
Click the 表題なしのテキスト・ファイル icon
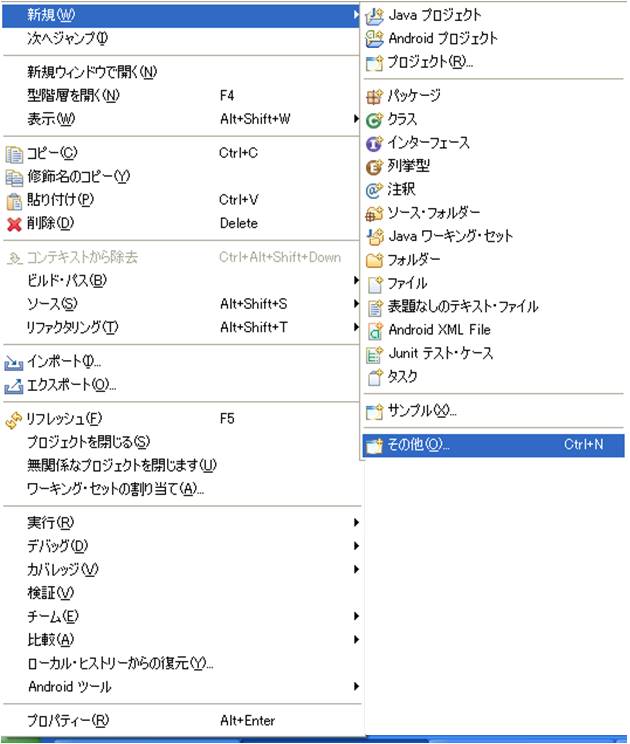[x=375, y=307]
